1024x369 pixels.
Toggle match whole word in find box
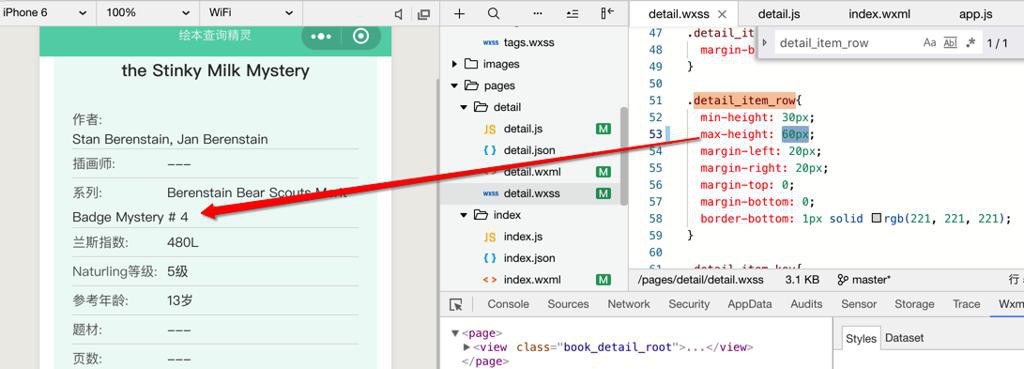point(950,42)
